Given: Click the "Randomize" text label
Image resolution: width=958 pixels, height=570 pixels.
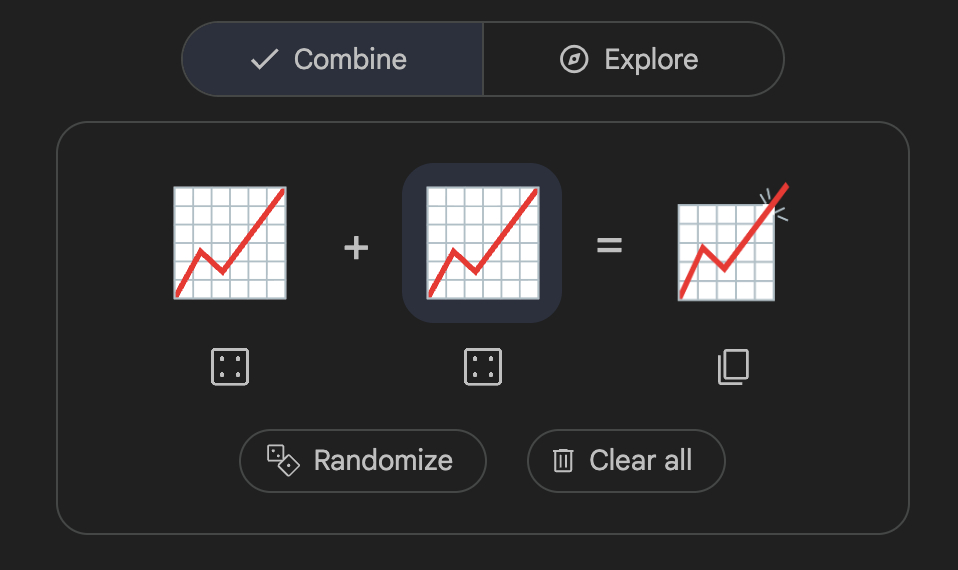Looking at the screenshot, I should 383,460.
